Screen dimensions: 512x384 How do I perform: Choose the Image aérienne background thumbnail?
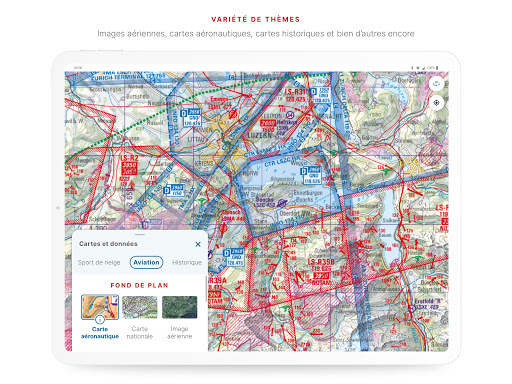(x=179, y=307)
